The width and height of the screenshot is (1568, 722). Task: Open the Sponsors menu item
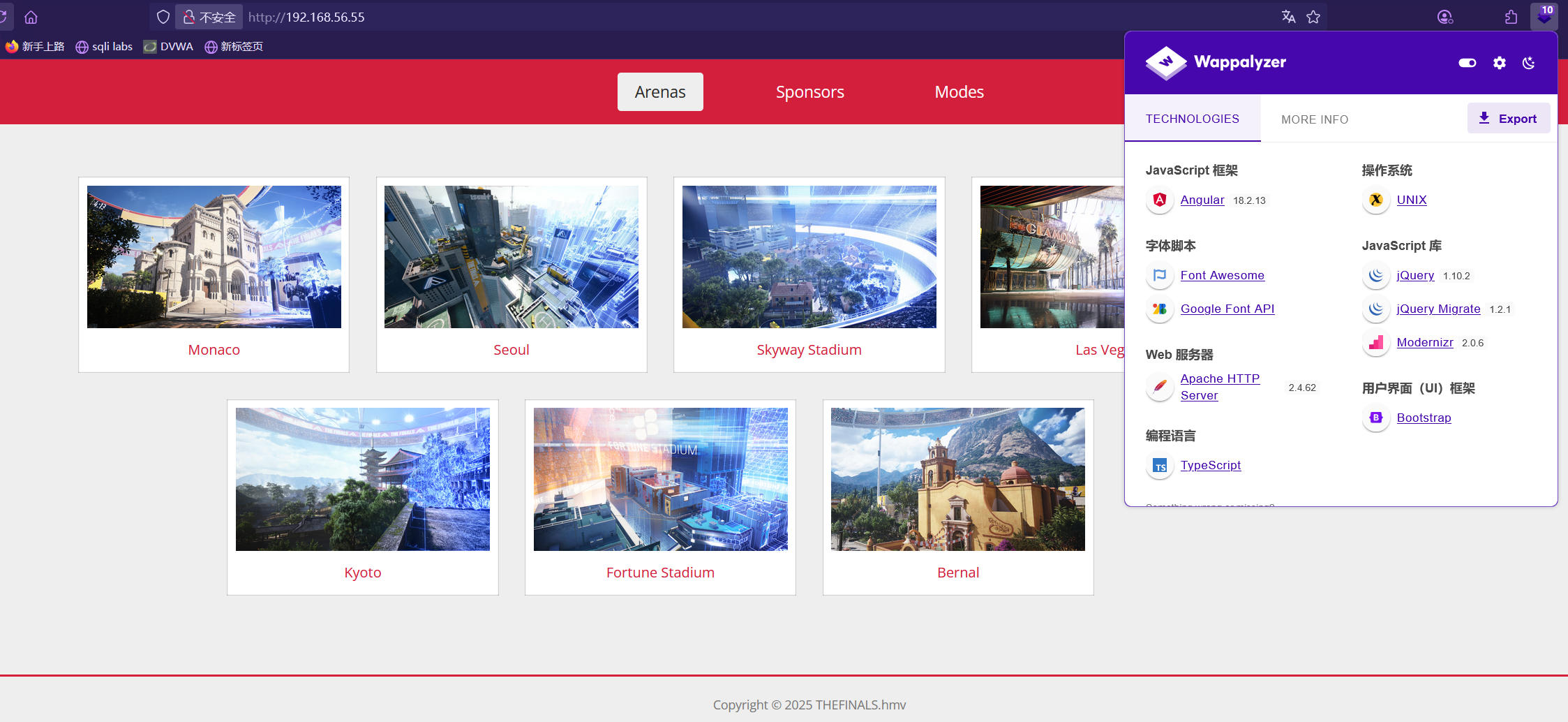point(809,92)
